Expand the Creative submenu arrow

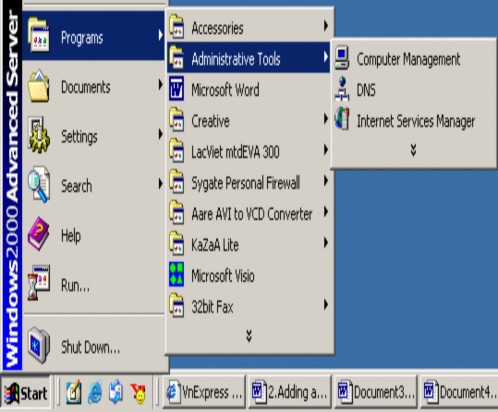[325, 119]
